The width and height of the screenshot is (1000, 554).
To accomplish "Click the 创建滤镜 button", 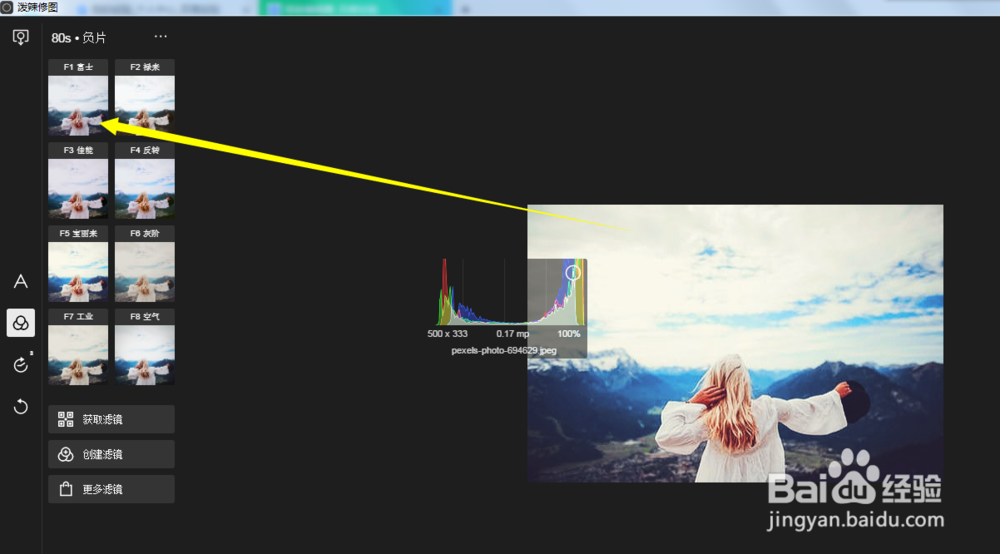I will tap(111, 454).
